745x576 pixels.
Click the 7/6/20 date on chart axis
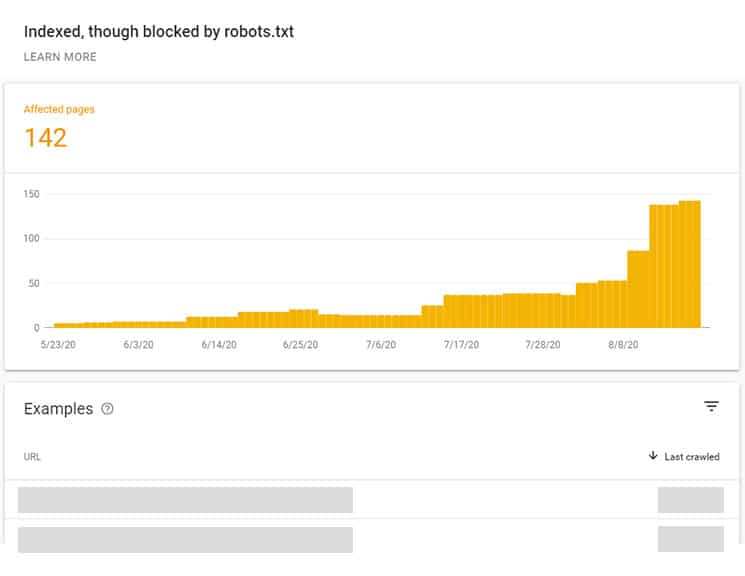pyautogui.click(x=381, y=344)
